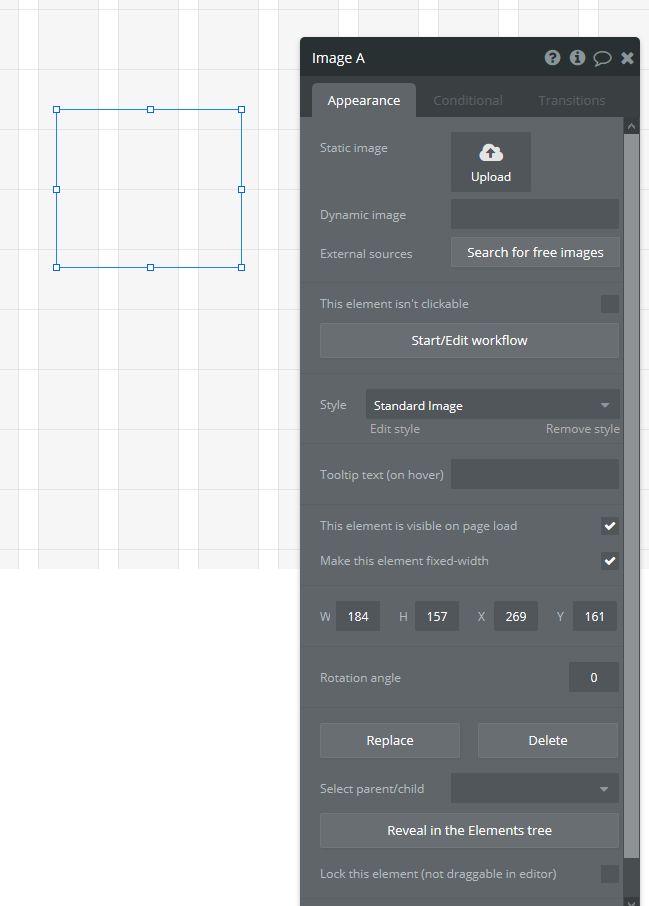
Task: Click the bottom-right resize handle of image
Action: [242, 268]
